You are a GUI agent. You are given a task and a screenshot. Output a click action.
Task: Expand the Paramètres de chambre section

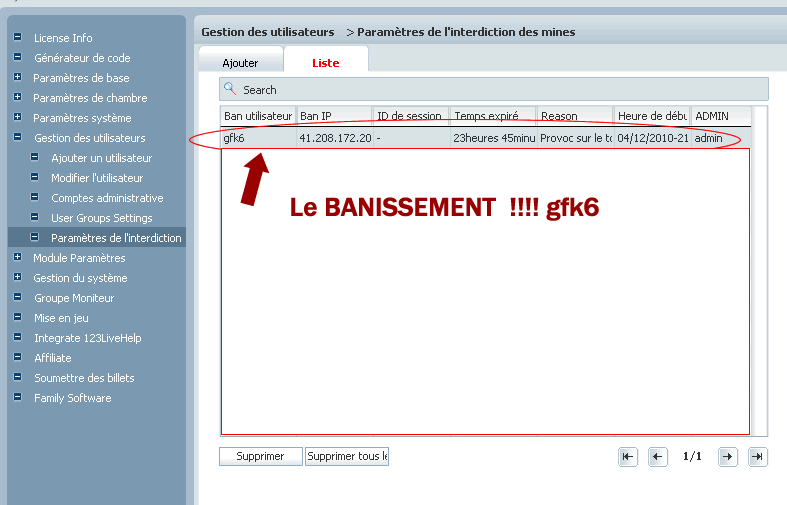tap(18, 98)
